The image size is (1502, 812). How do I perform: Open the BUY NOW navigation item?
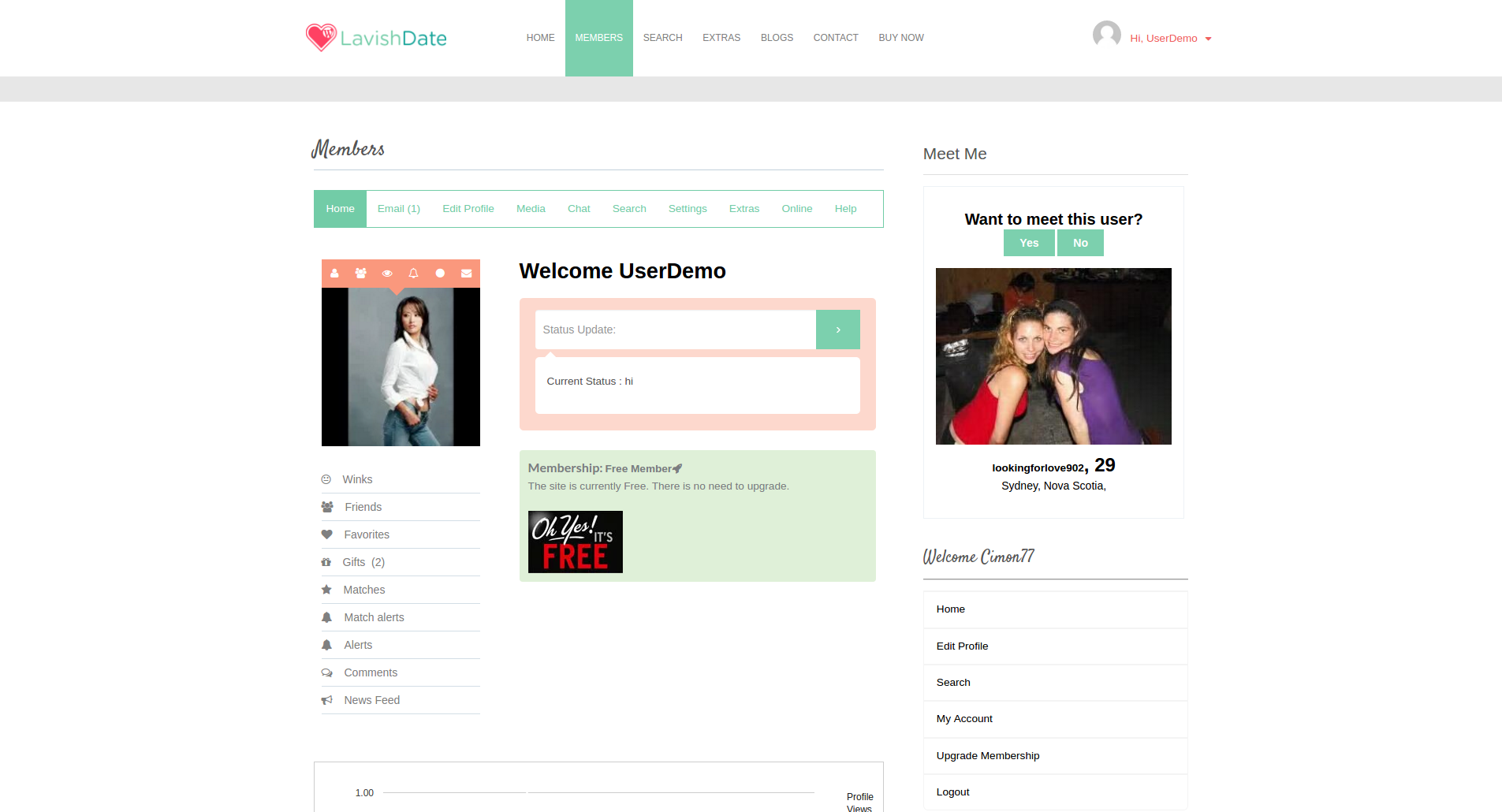coord(901,38)
